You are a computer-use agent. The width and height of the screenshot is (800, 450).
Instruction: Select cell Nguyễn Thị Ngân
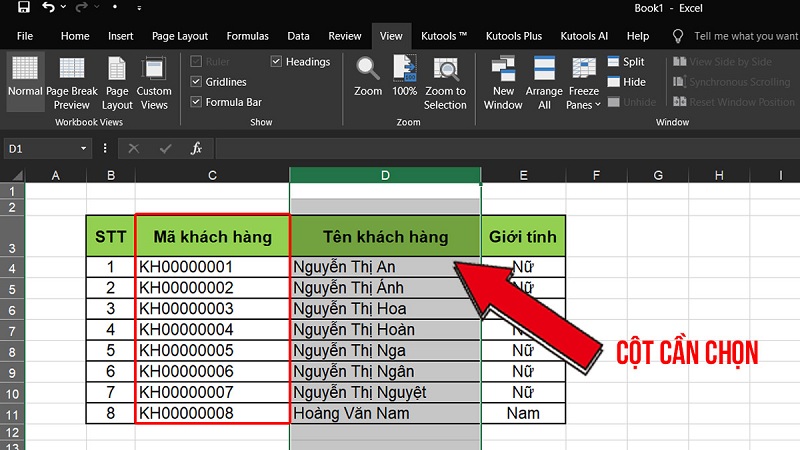click(x=385, y=371)
